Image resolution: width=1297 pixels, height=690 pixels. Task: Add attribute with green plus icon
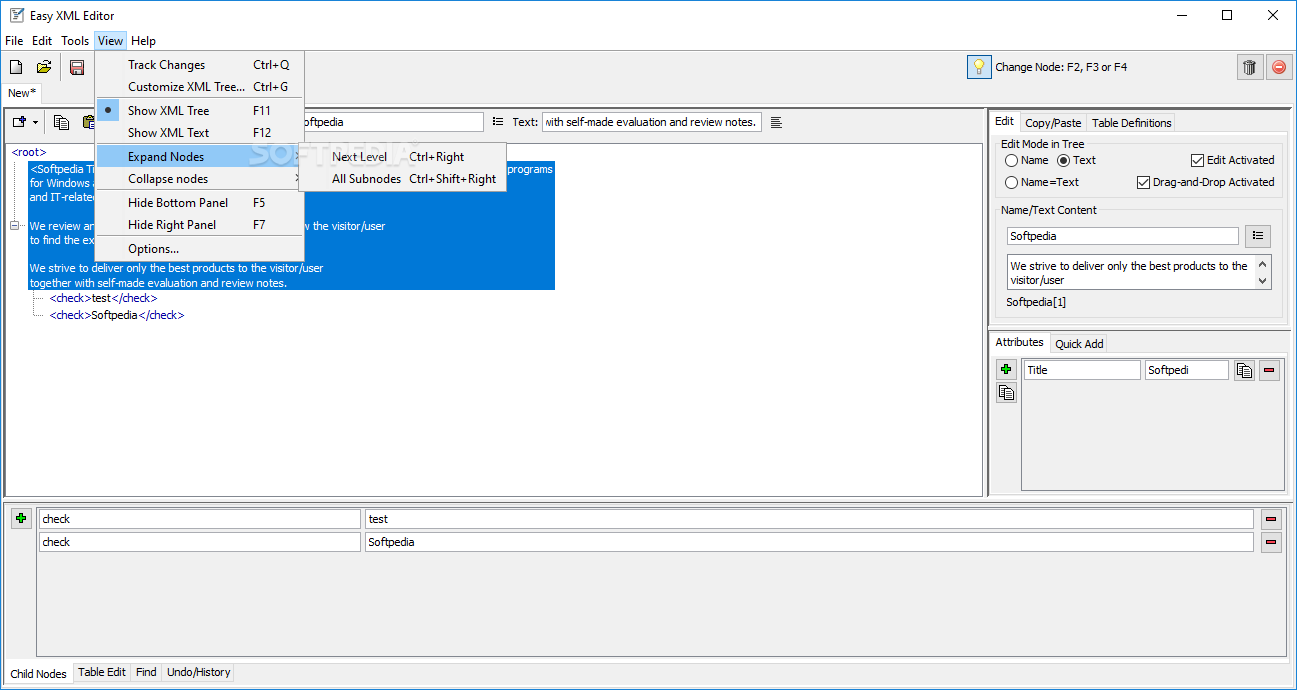pos(1006,370)
